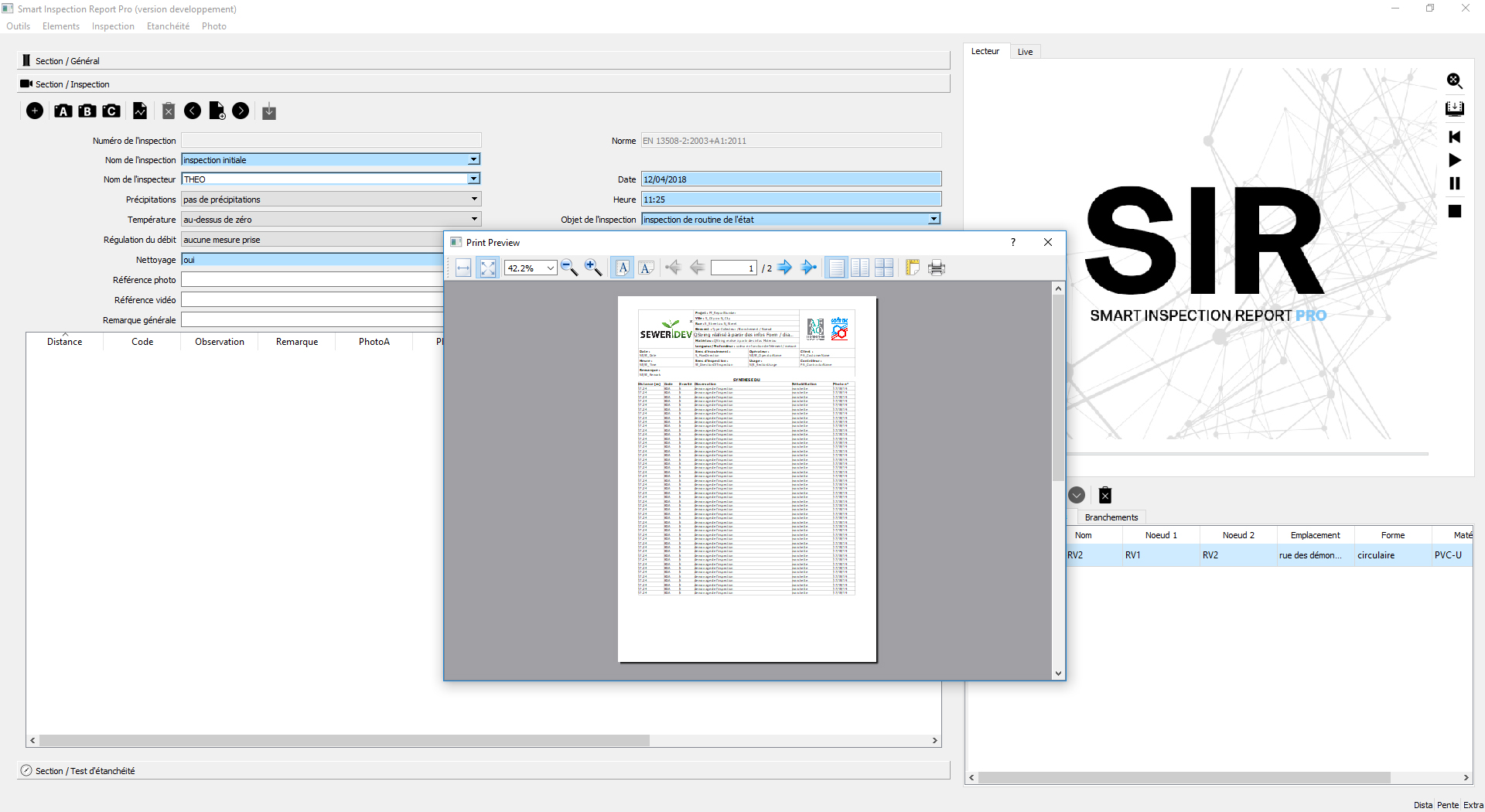Switch preview to landscape orientation
The width and height of the screenshot is (1485, 812).
(647, 268)
